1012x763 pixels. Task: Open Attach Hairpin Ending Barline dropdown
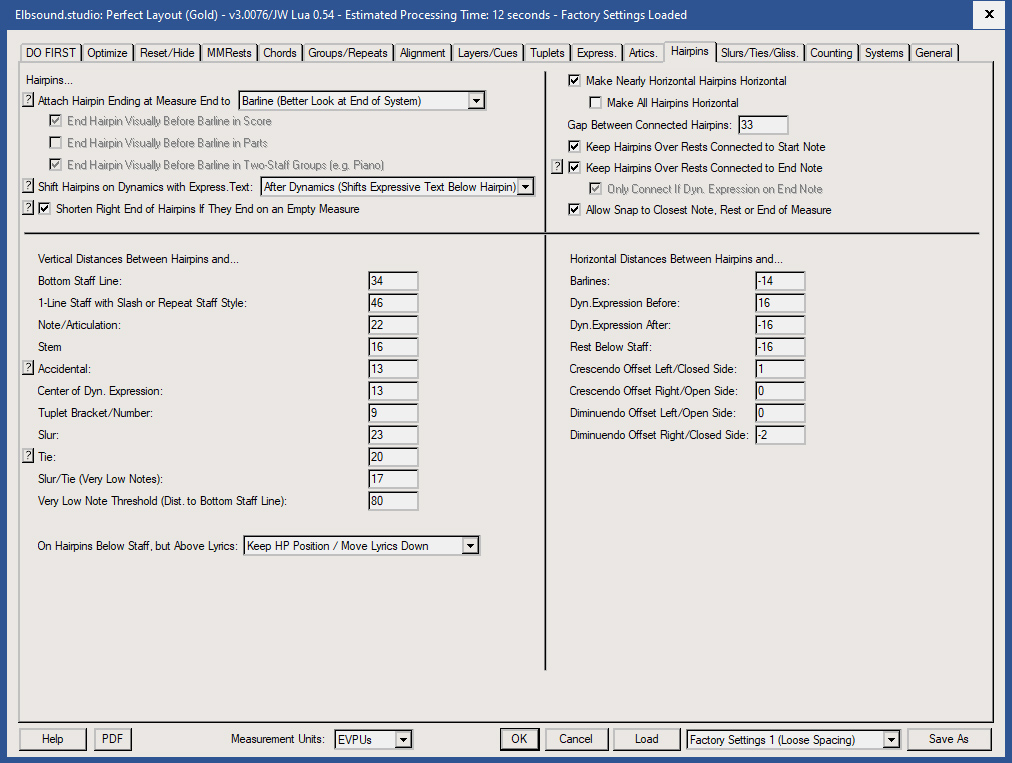click(476, 100)
